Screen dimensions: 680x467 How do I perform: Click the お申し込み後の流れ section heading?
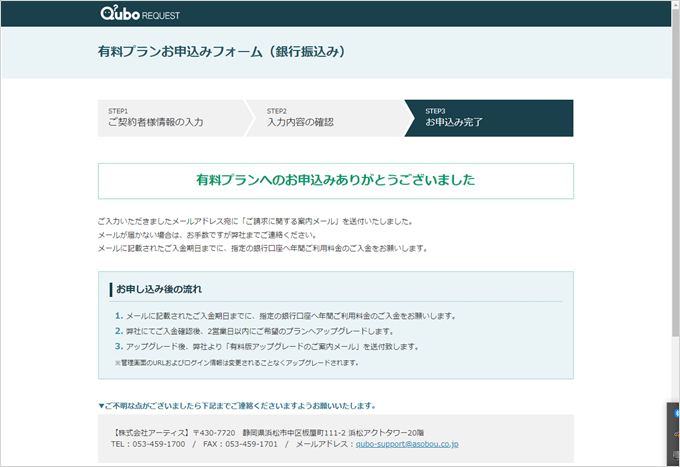coord(159,289)
